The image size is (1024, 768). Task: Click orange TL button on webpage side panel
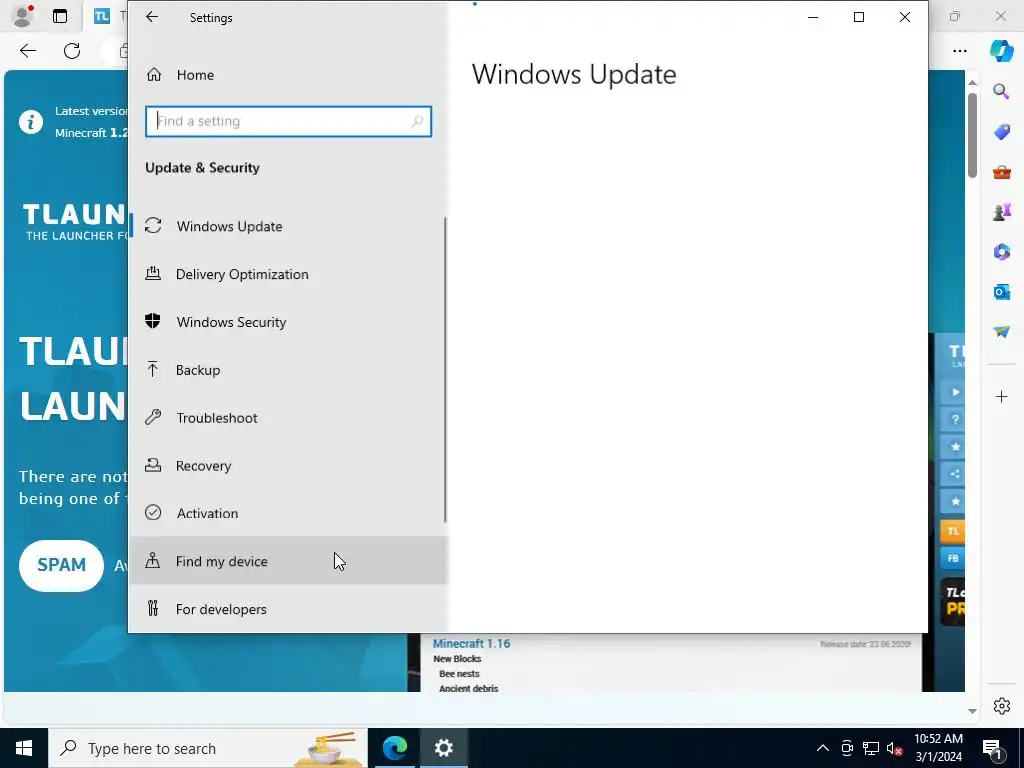tap(953, 531)
